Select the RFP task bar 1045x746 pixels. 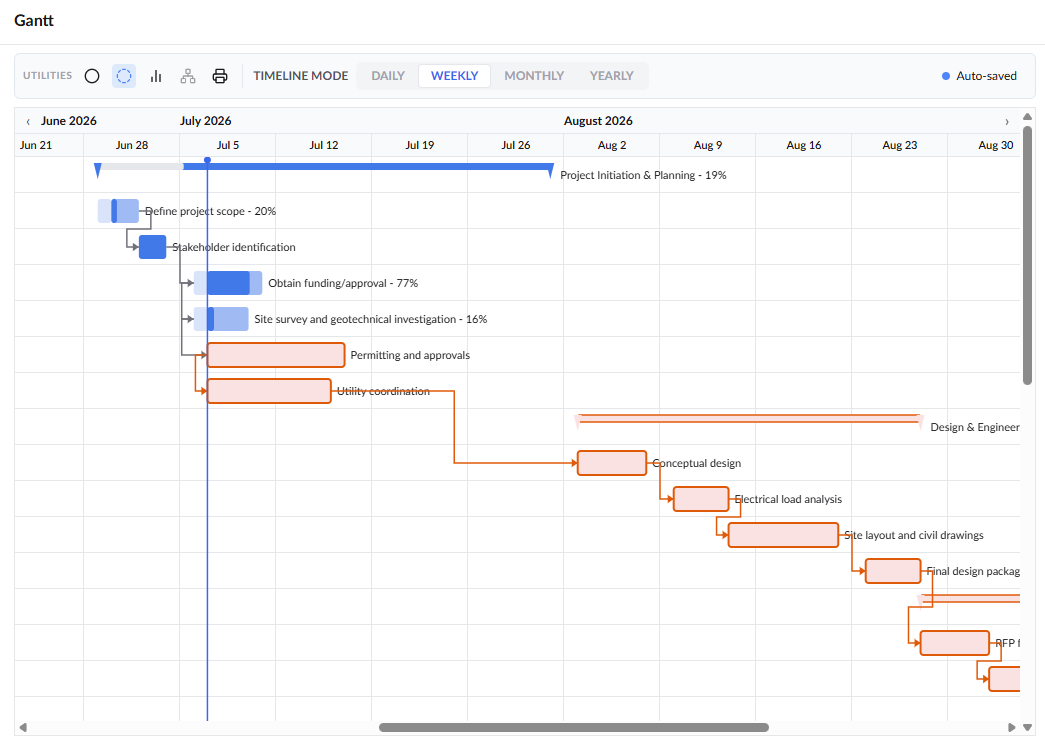[954, 643]
